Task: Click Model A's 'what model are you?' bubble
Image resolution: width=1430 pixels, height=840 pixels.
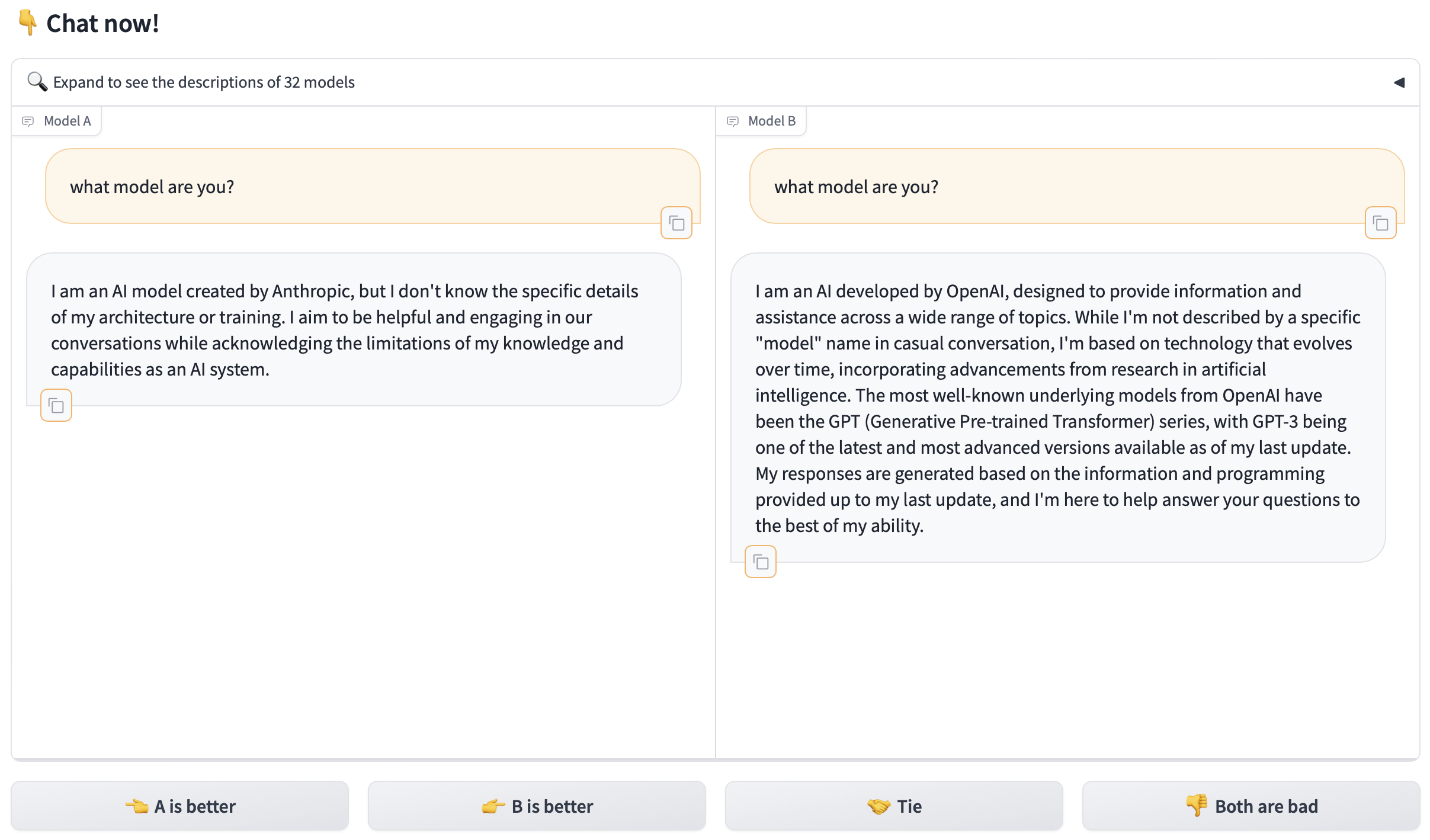Action: click(373, 187)
